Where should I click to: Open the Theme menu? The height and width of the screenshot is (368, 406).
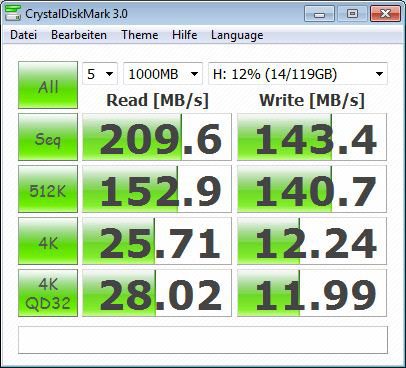[x=140, y=35]
